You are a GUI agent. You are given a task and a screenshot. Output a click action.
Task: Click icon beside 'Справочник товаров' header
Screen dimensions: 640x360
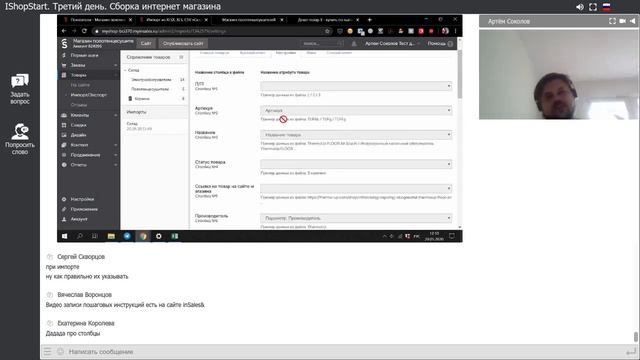(x=181, y=57)
